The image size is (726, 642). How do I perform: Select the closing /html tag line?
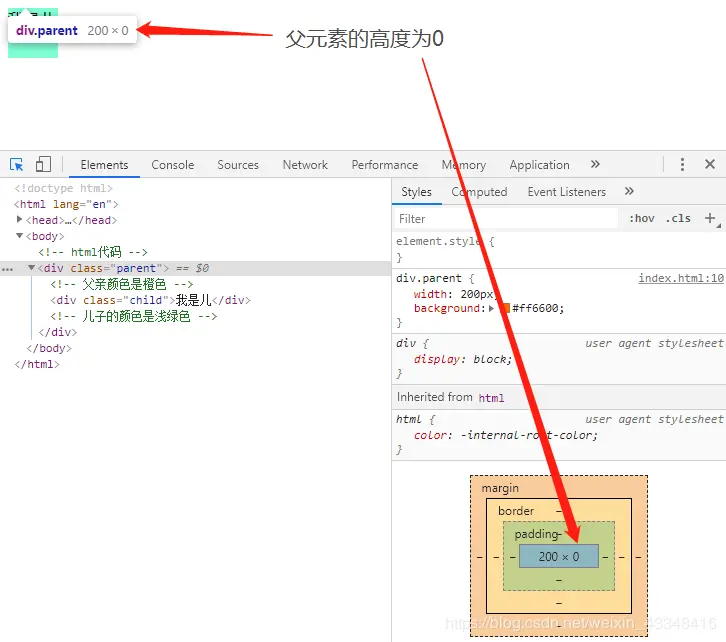tap(37, 364)
